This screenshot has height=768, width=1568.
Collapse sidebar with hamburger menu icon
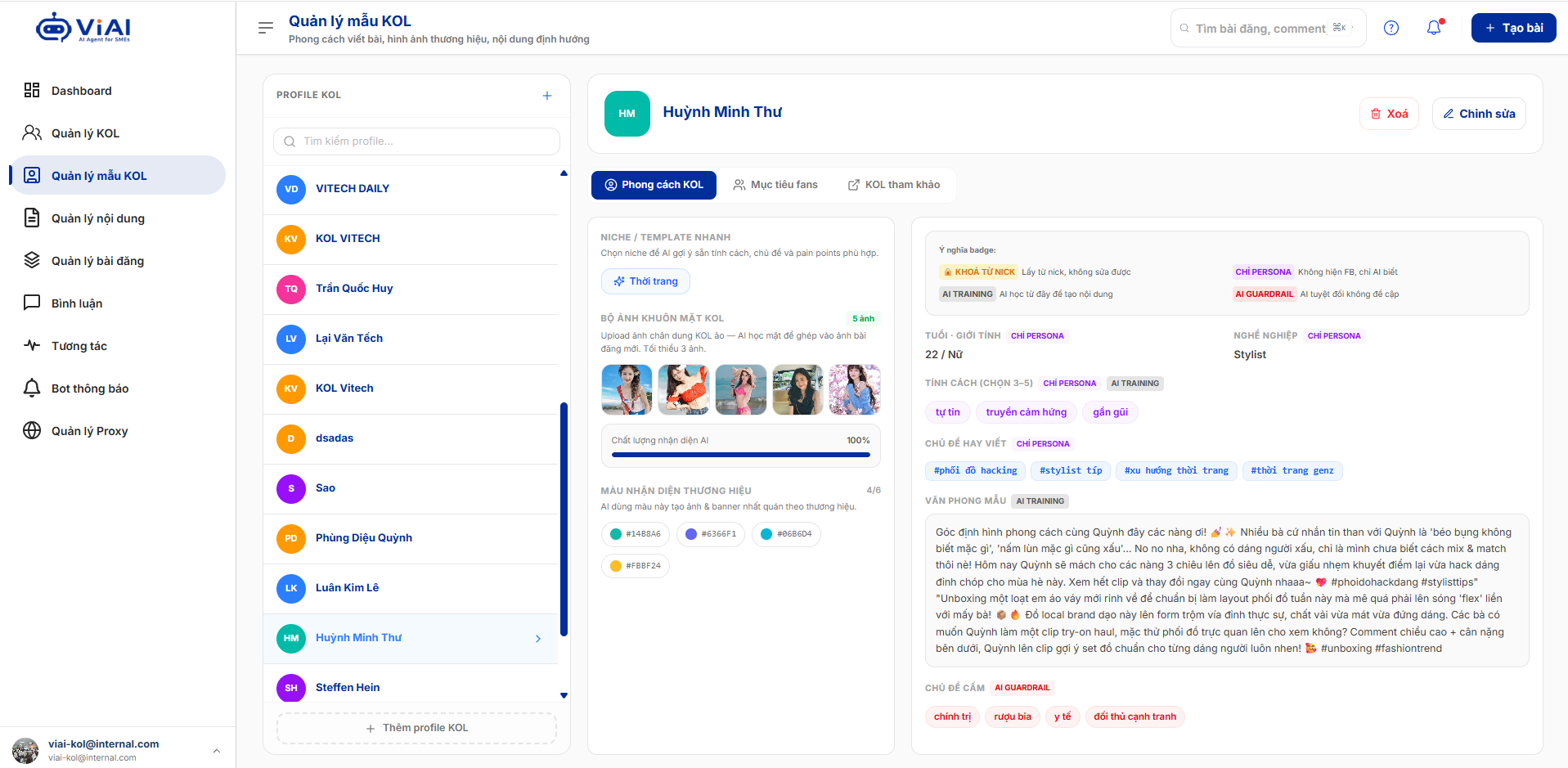pos(266,28)
